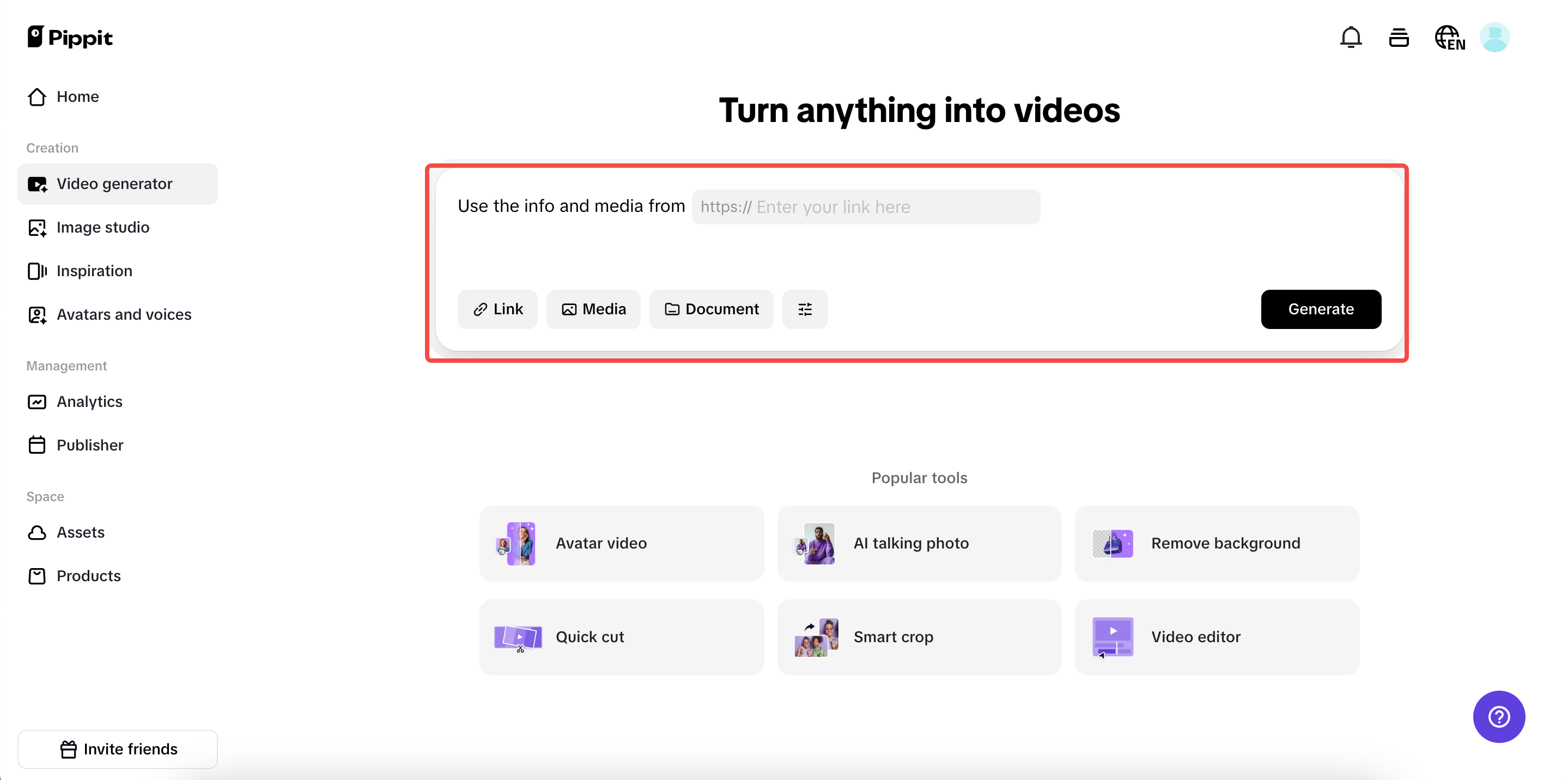1568x780 pixels.
Task: Change language using the EN globe icon
Action: pyautogui.click(x=1450, y=37)
